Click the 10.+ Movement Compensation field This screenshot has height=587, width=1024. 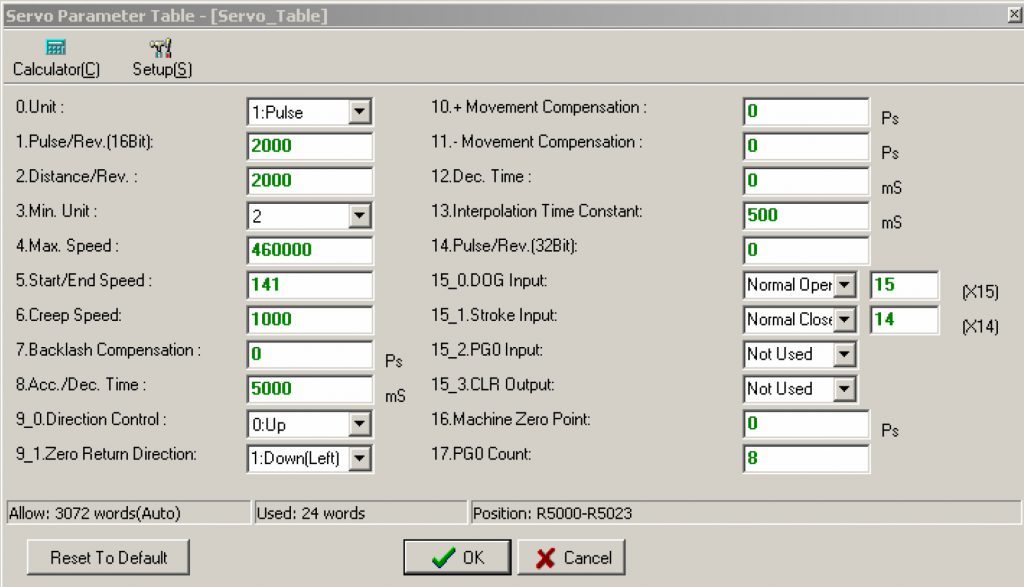coord(806,111)
